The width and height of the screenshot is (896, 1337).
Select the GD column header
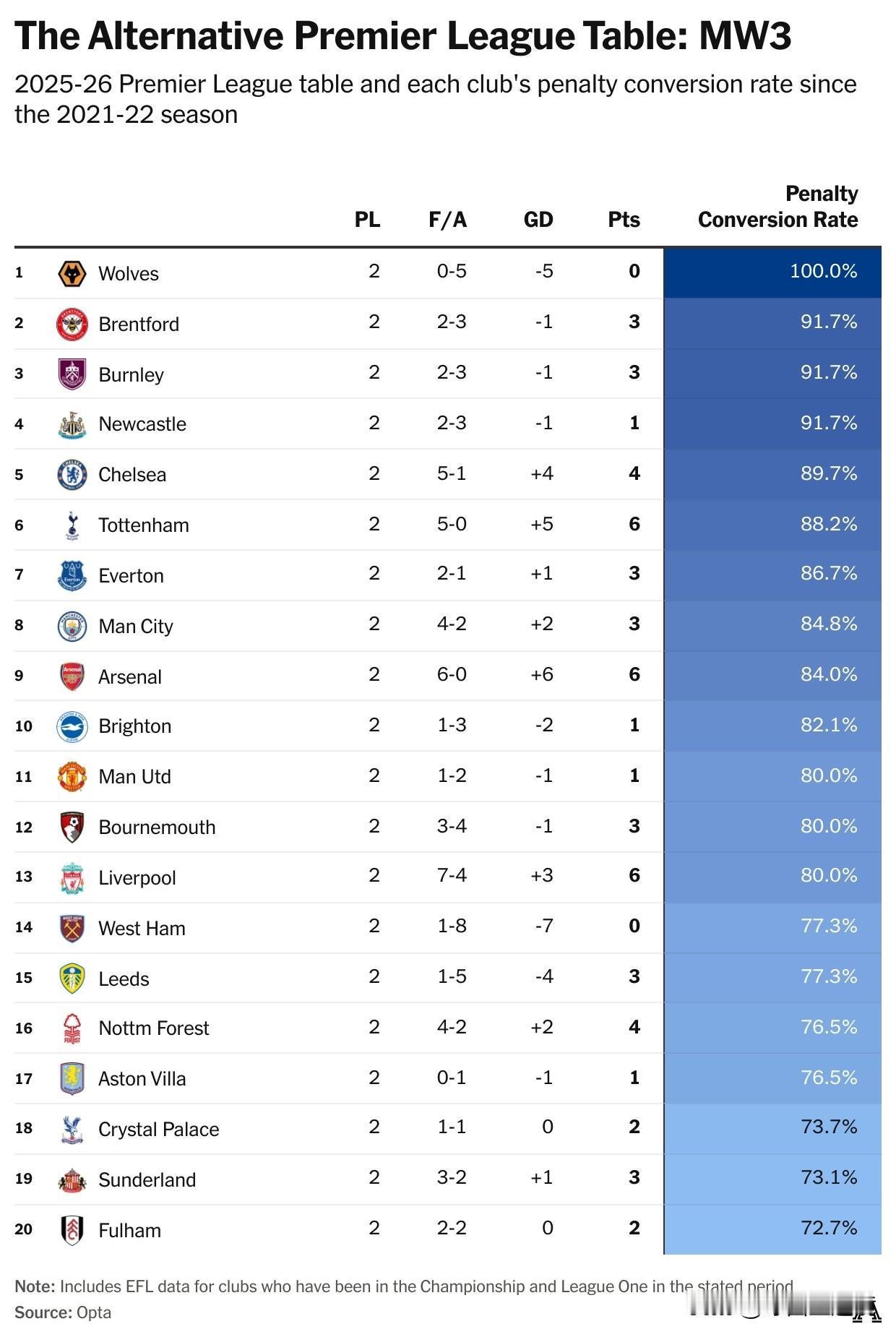[538, 220]
